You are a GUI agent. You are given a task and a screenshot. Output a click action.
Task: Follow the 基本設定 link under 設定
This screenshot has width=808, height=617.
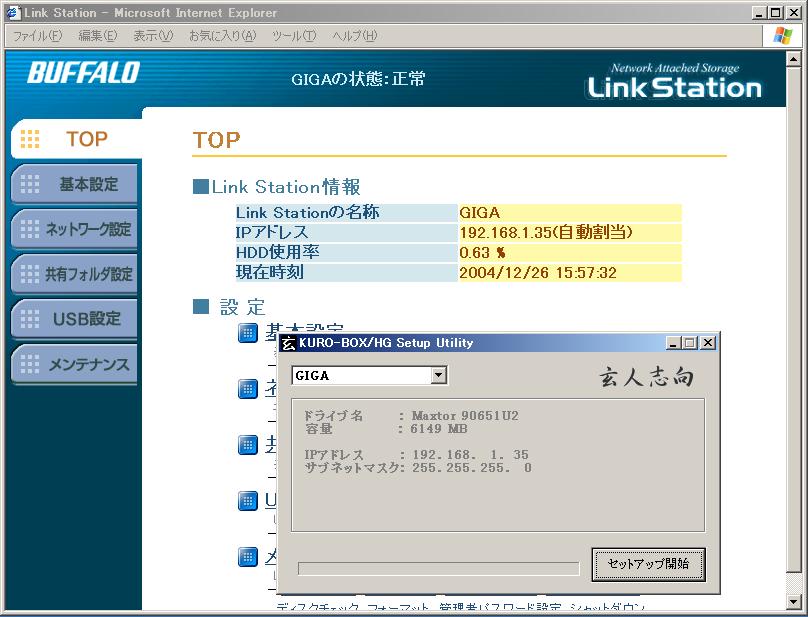click(x=304, y=330)
